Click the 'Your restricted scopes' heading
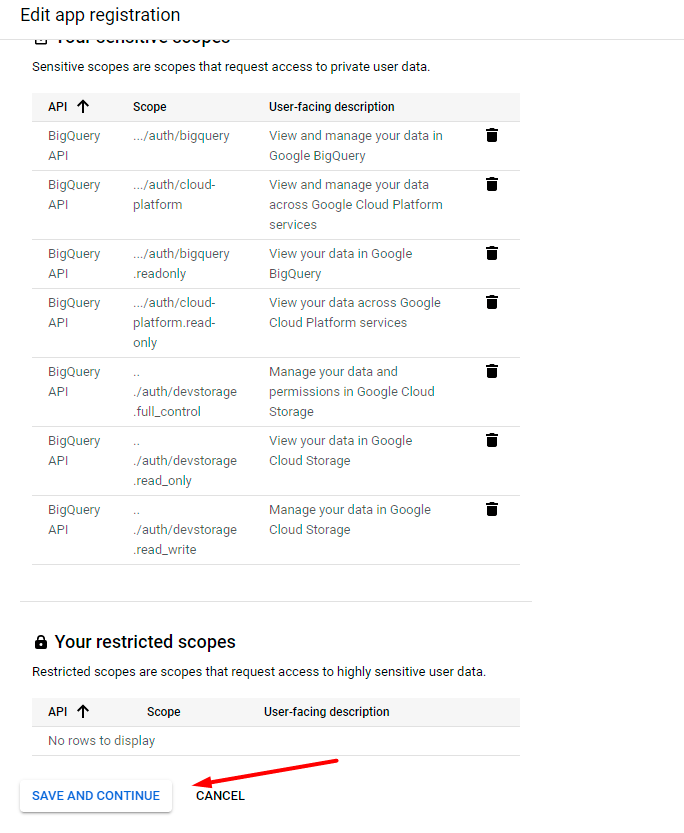The height and width of the screenshot is (833, 684). tap(145, 642)
